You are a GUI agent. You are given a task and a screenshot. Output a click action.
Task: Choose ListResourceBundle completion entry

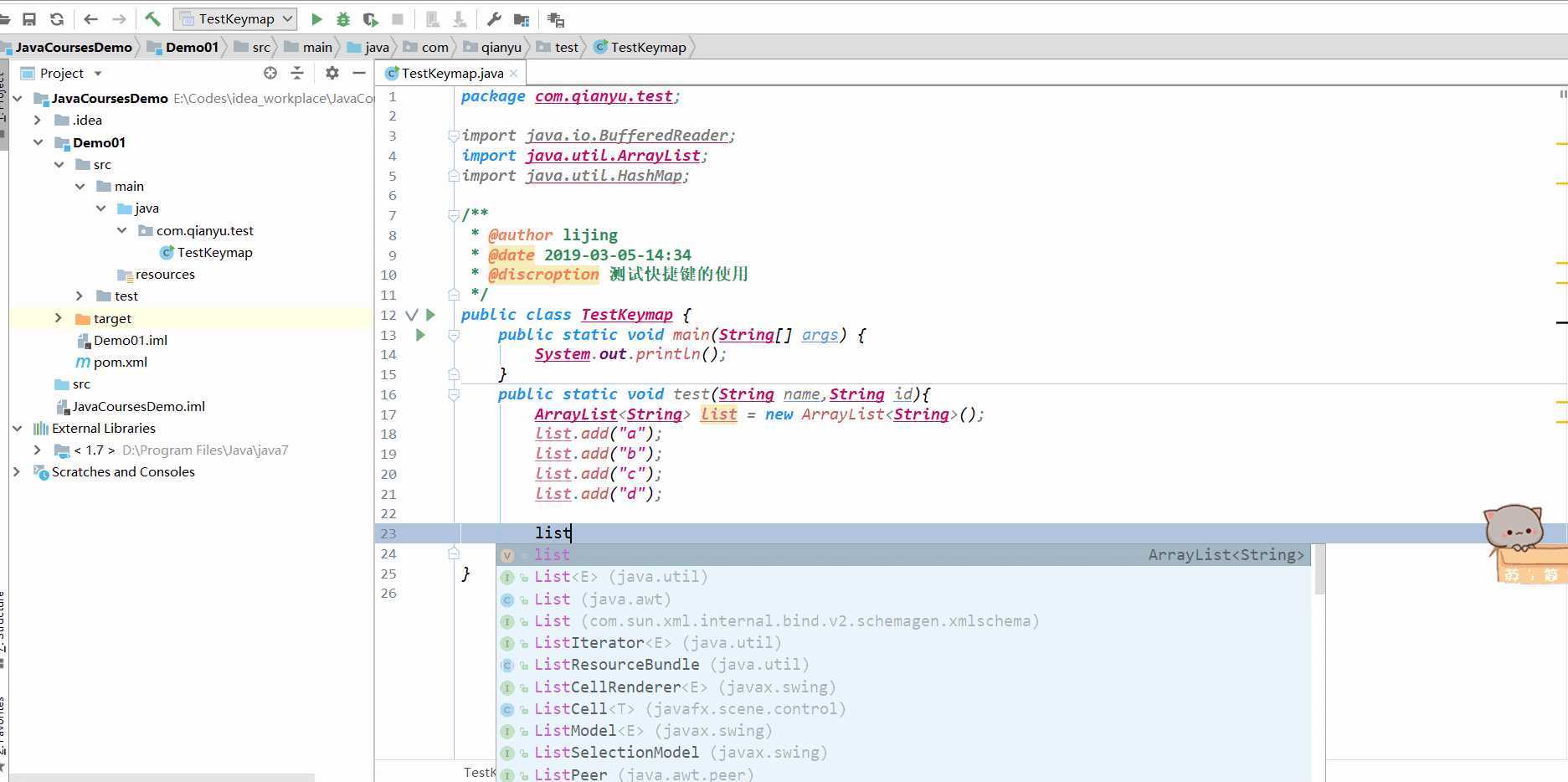pos(903,665)
